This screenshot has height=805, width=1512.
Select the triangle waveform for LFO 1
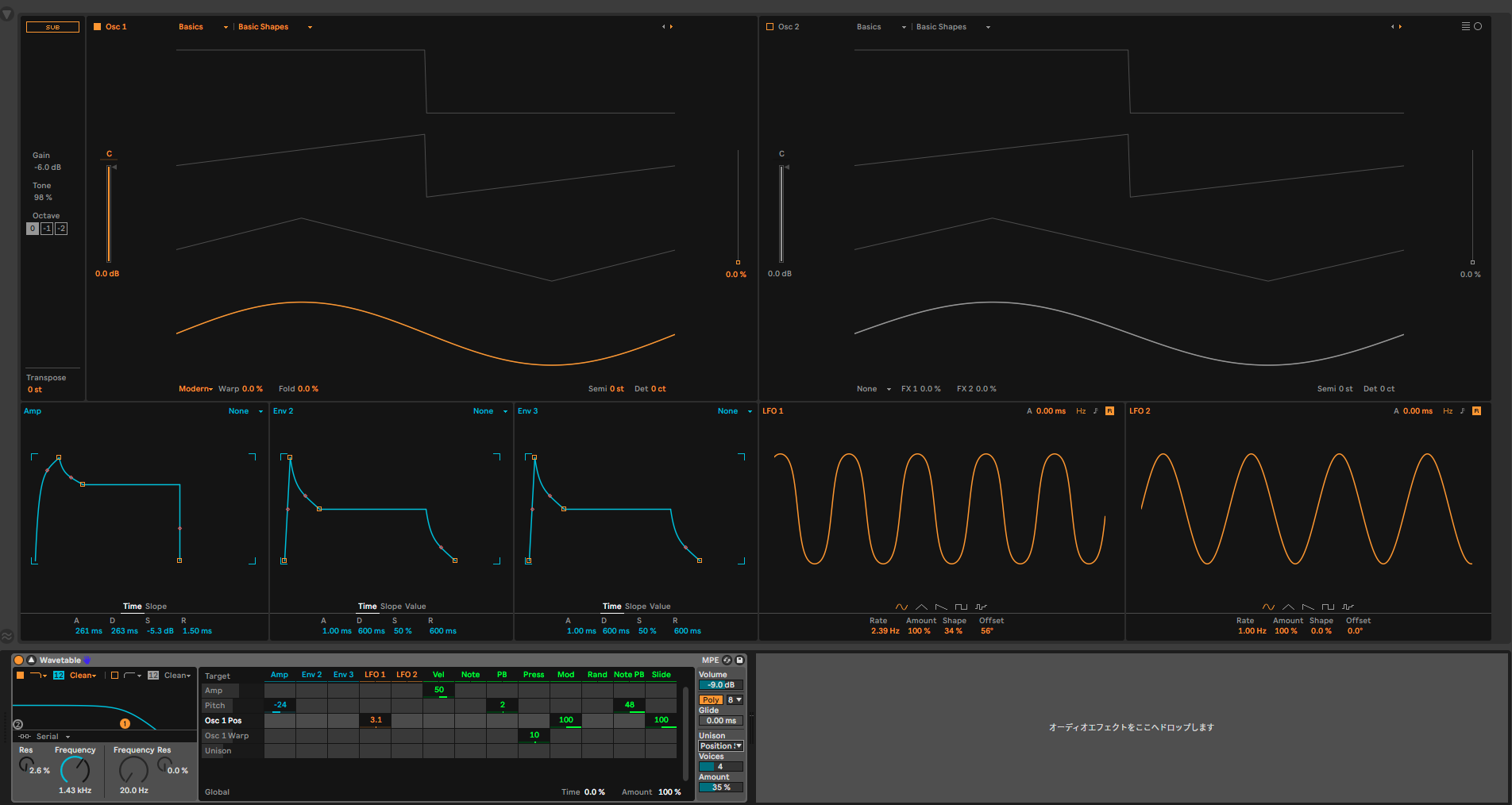[921, 607]
